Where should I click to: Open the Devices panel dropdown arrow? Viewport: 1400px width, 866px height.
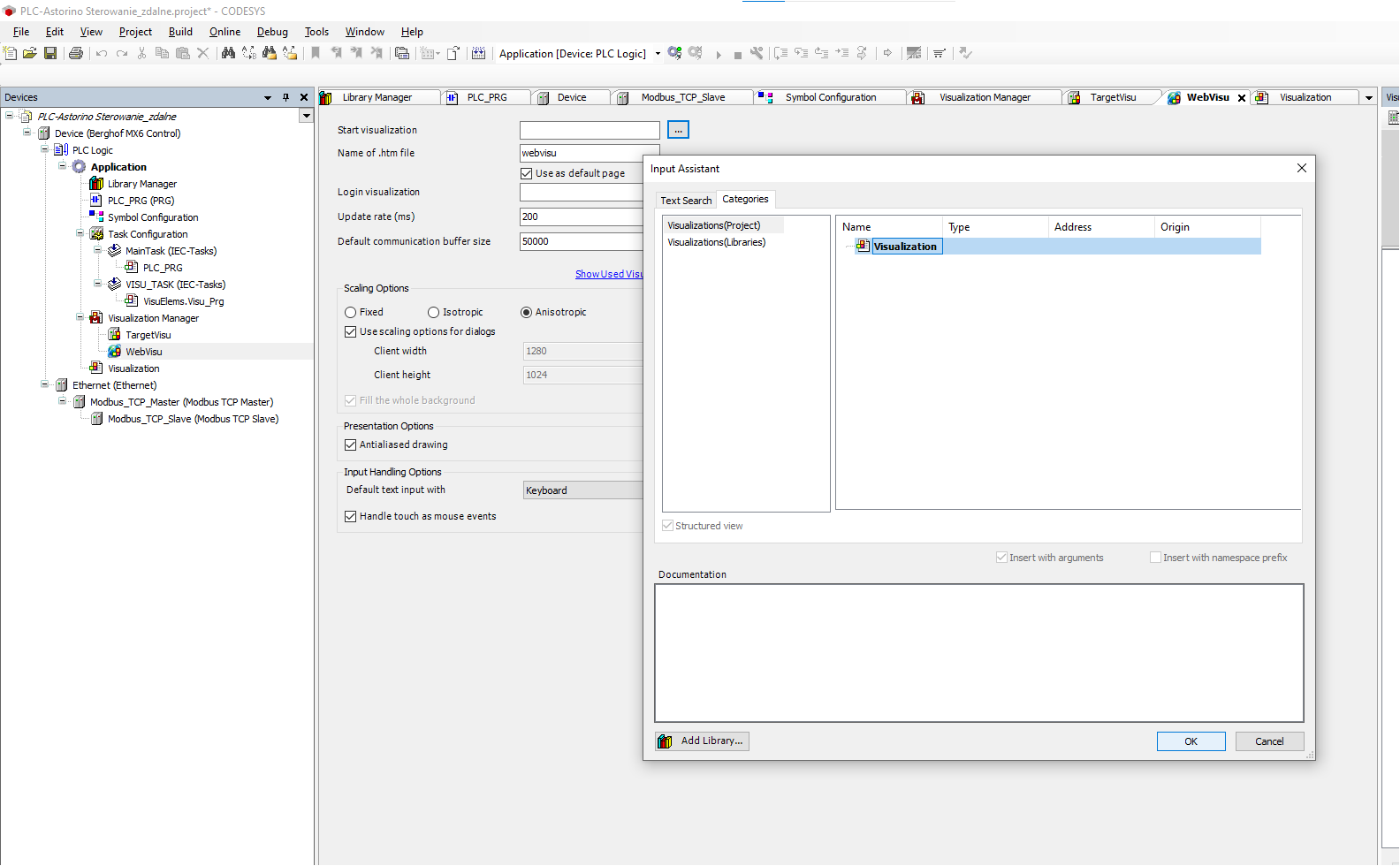[x=268, y=97]
